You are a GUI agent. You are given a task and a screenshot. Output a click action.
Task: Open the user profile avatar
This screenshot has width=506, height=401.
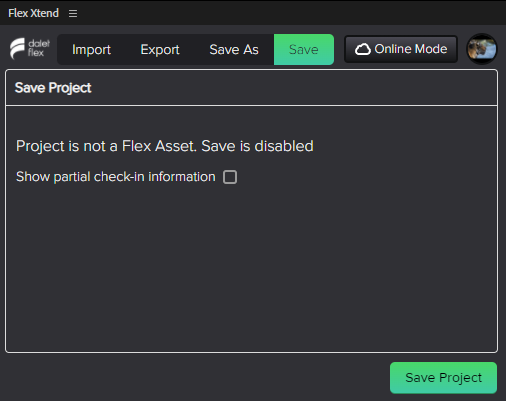(x=482, y=49)
